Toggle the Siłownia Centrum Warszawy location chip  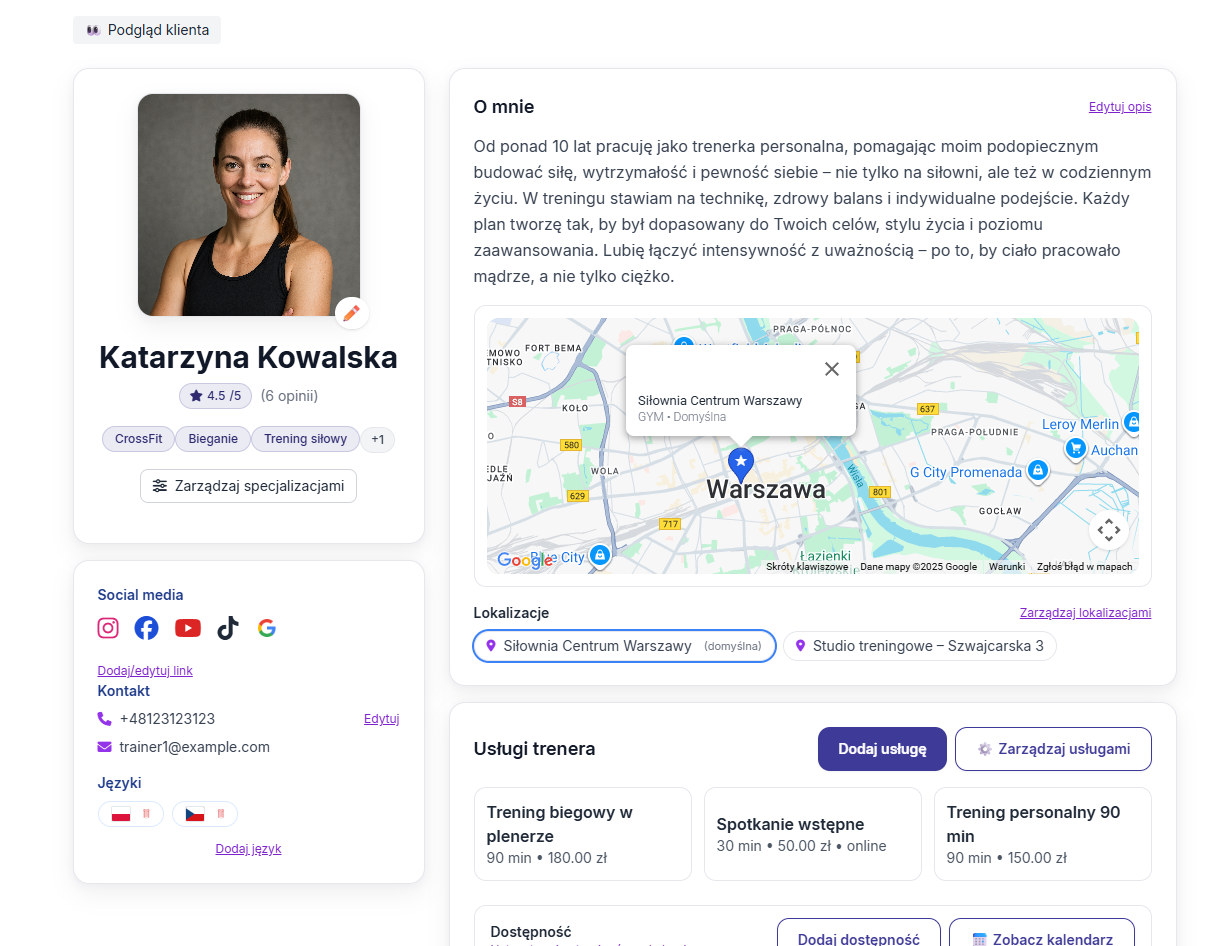[623, 646]
